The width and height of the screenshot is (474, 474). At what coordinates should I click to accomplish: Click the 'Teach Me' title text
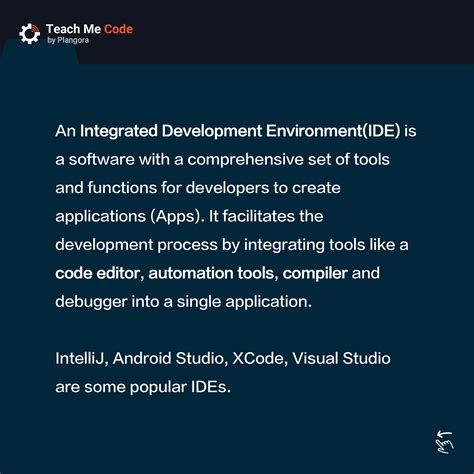[x=73, y=29]
